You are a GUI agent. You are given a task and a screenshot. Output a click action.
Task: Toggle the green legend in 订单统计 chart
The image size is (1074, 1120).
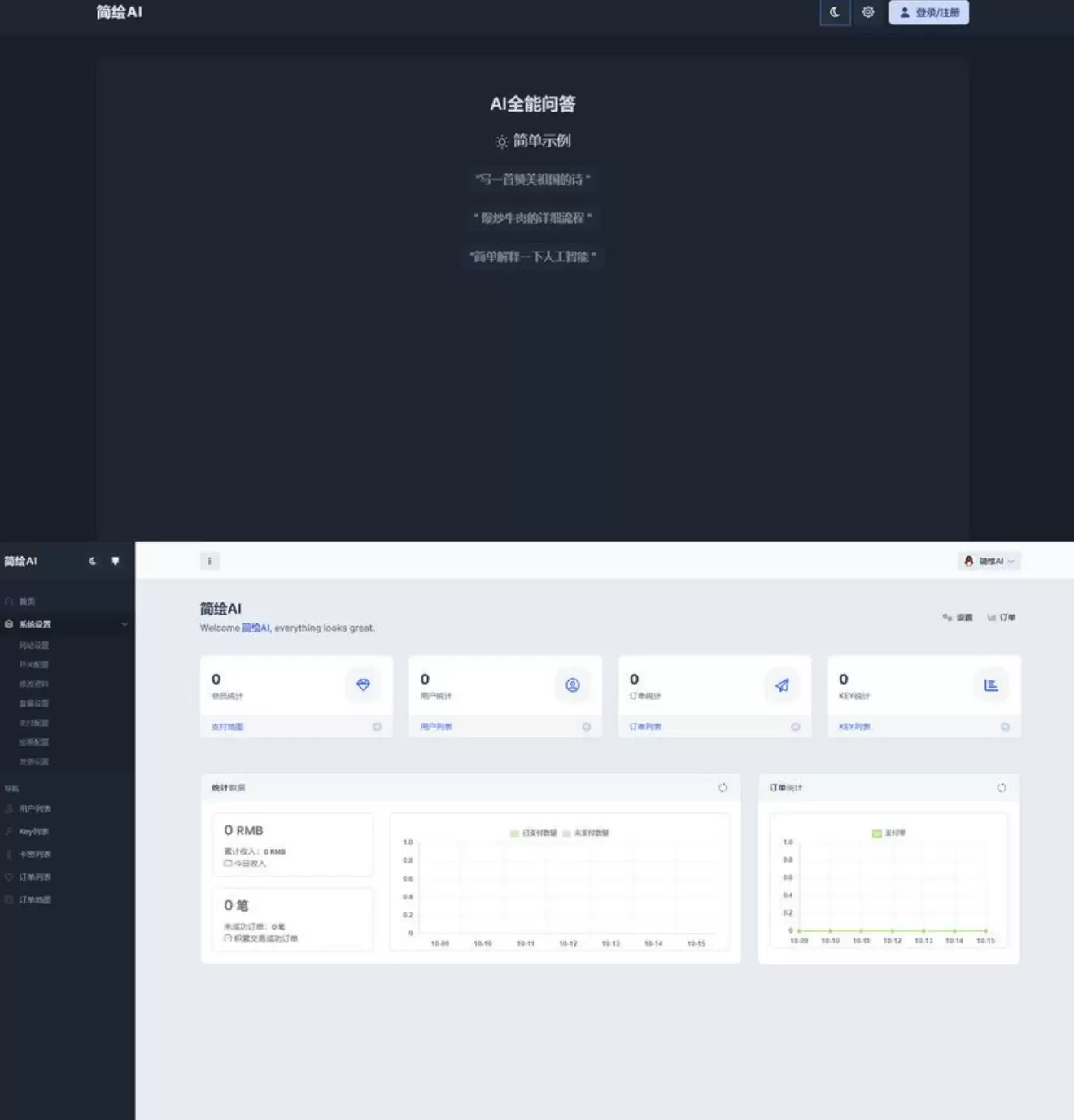[x=888, y=833]
